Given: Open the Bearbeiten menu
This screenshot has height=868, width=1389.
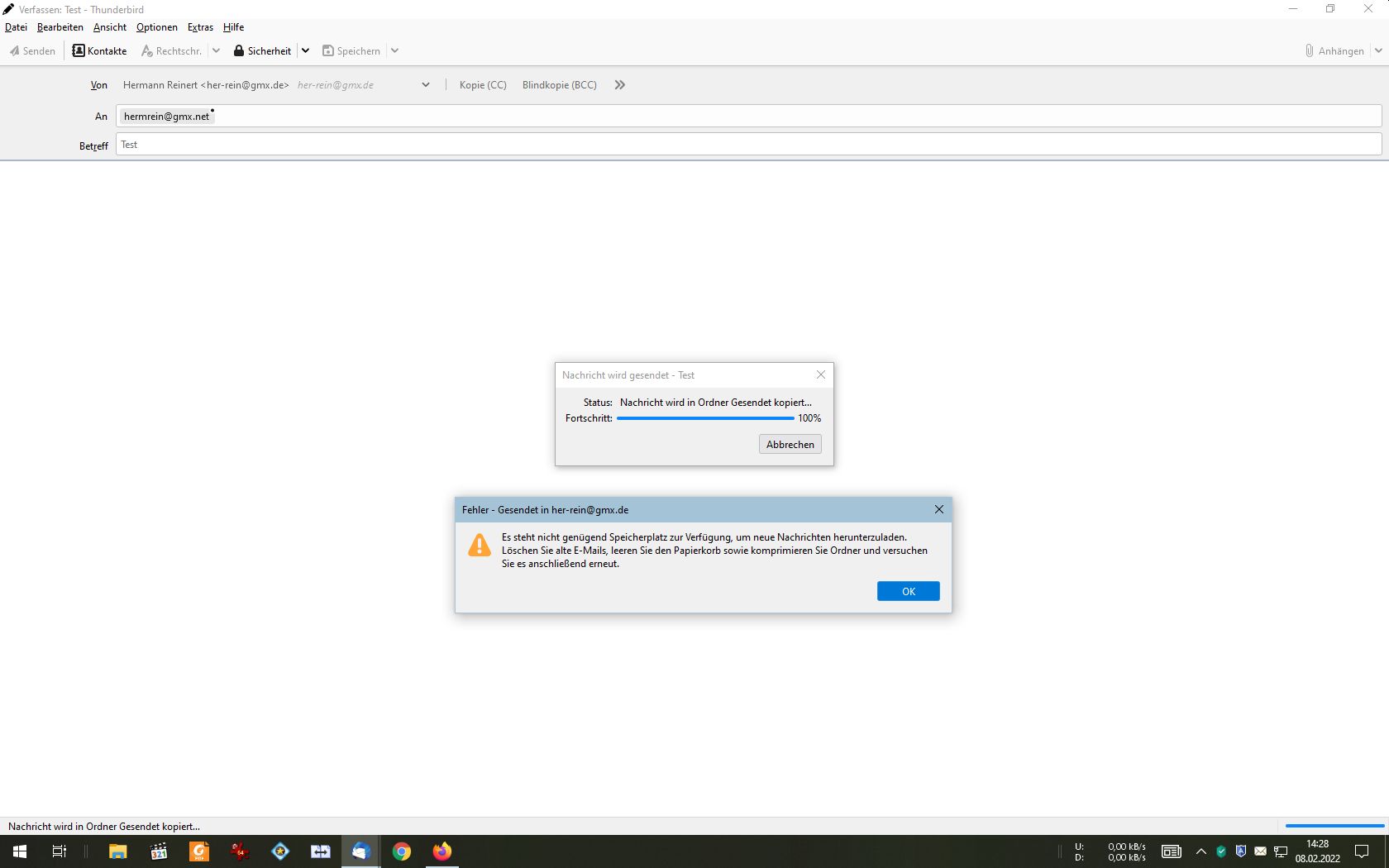Looking at the screenshot, I should 60,27.
